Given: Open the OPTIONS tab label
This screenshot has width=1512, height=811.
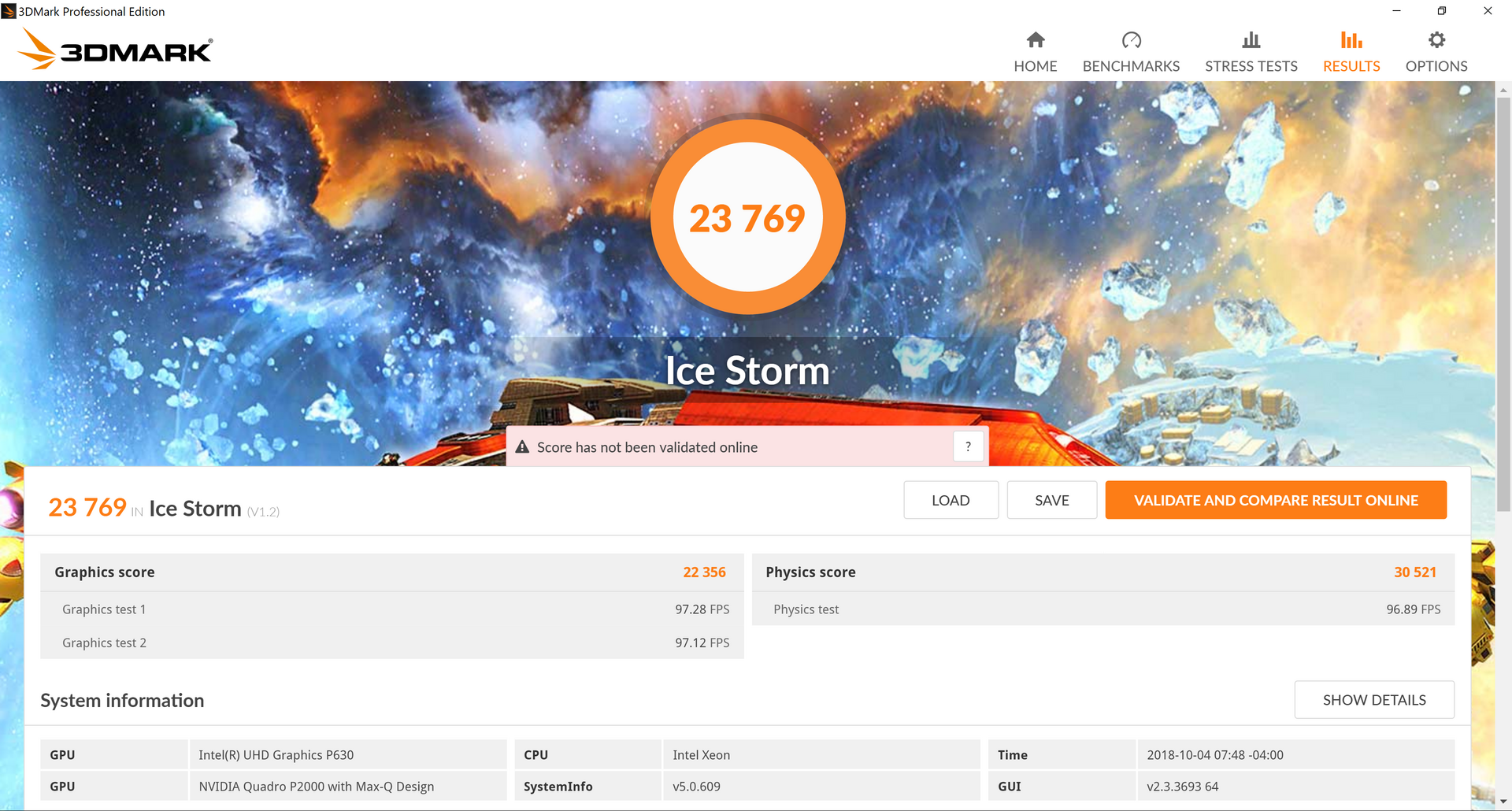Looking at the screenshot, I should pyautogui.click(x=1436, y=66).
